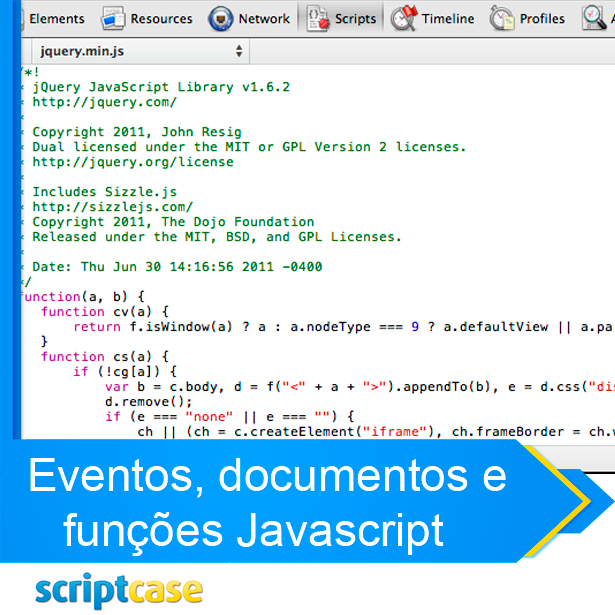Click the Dojo Foundation copyright line
Screen dimensions: 615x615
pyautogui.click(x=173, y=222)
